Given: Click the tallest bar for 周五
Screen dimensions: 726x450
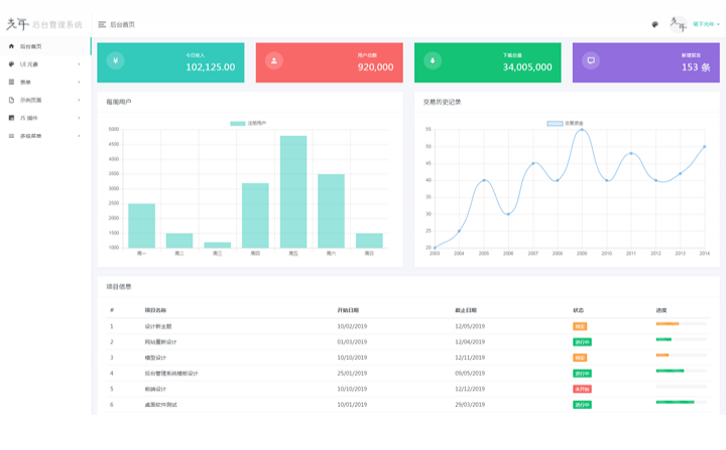Looking at the screenshot, I should pos(293,192).
